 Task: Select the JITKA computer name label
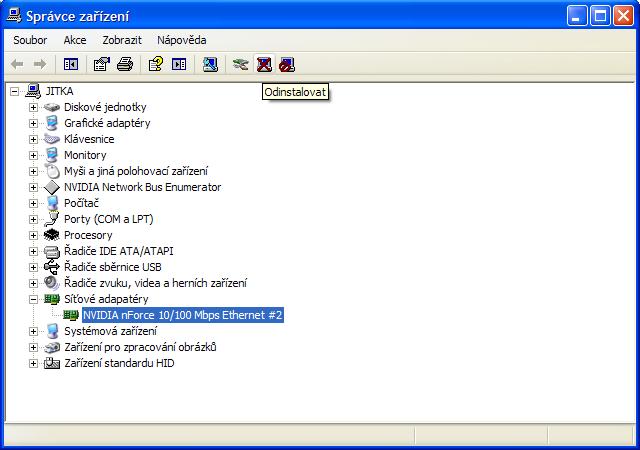[60, 91]
